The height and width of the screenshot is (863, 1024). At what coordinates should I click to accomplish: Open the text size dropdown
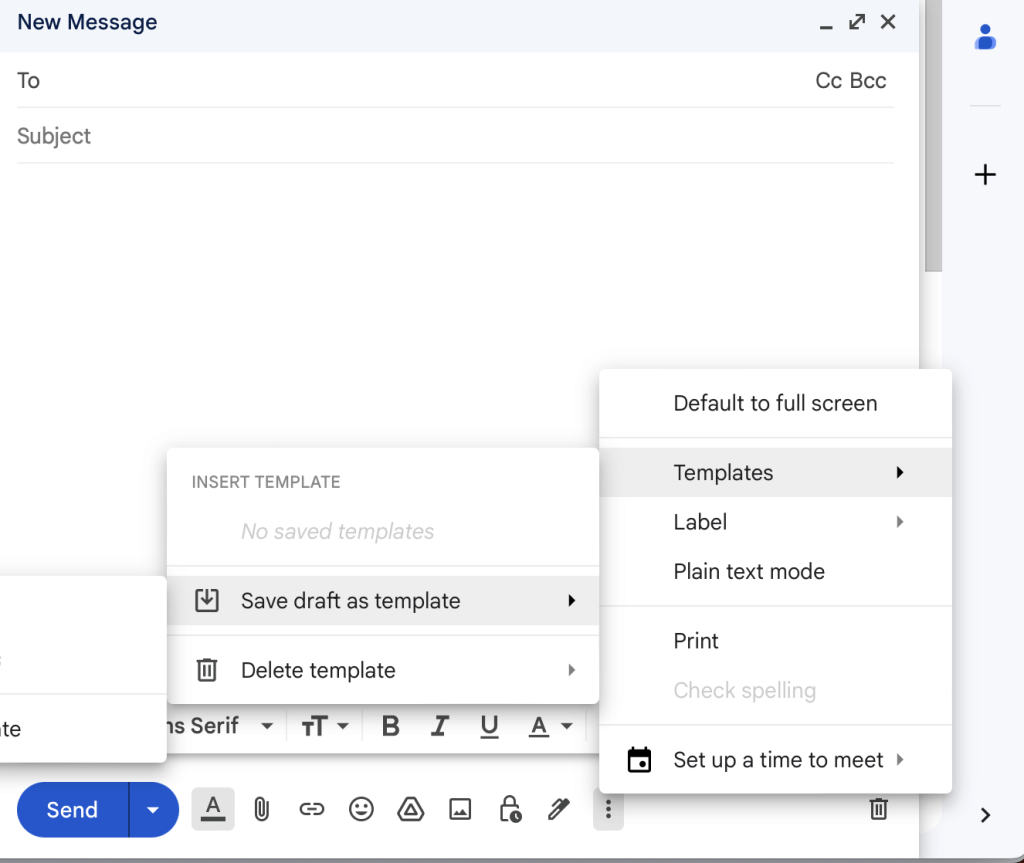pyautogui.click(x=325, y=727)
